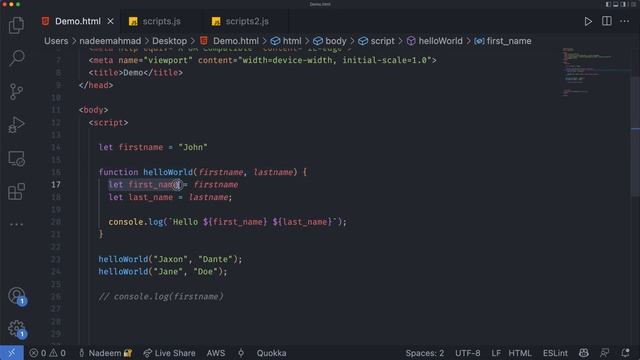This screenshot has height=360, width=640.
Task: Open the customize layout control
Action: click(633, 4)
